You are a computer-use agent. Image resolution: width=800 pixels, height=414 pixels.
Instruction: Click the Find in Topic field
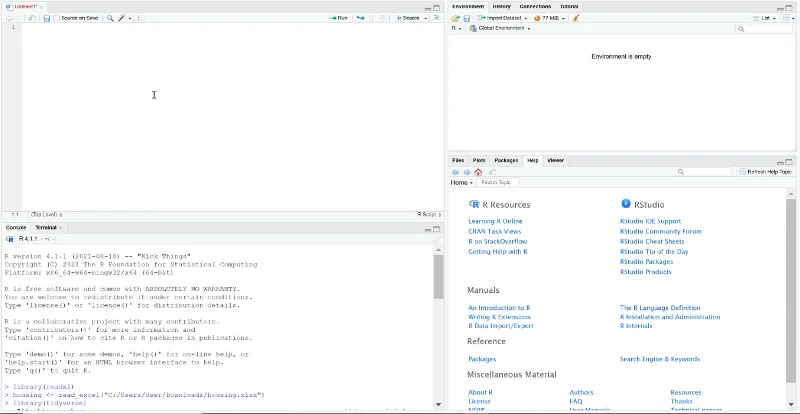(498, 182)
